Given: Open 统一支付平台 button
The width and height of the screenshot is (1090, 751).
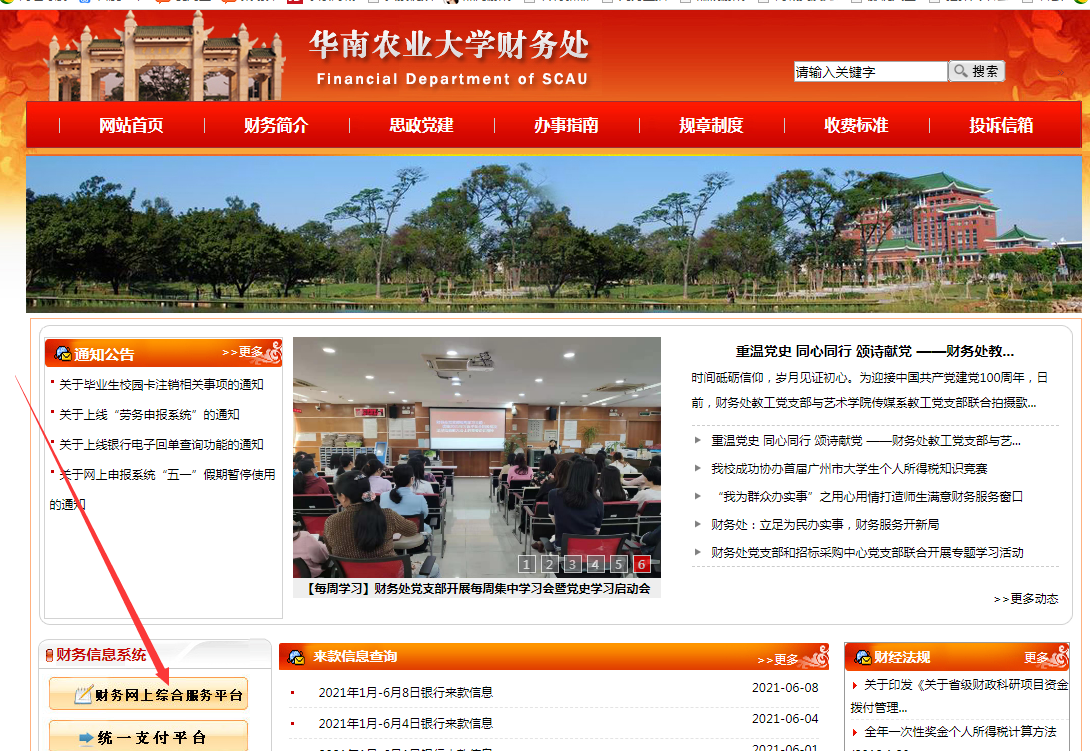Looking at the screenshot, I should pos(148,736).
